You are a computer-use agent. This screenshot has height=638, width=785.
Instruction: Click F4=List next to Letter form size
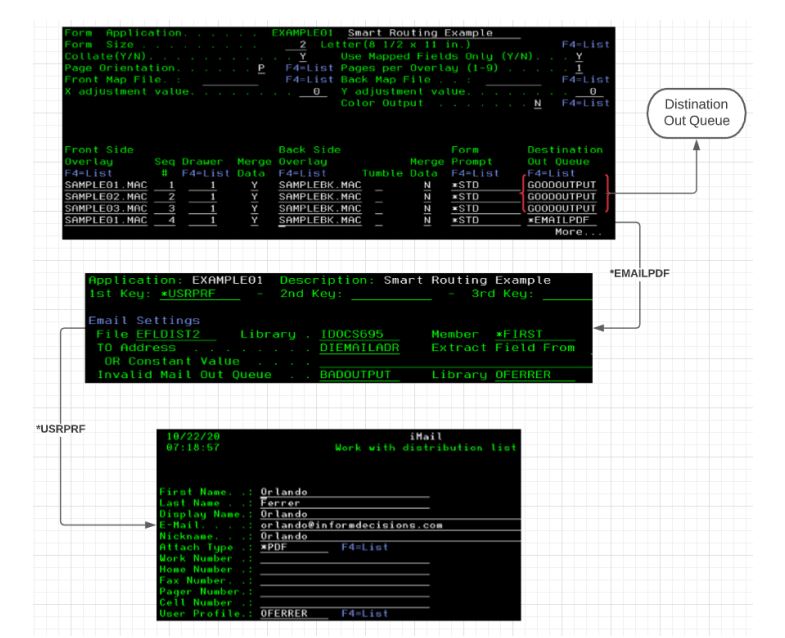586,45
